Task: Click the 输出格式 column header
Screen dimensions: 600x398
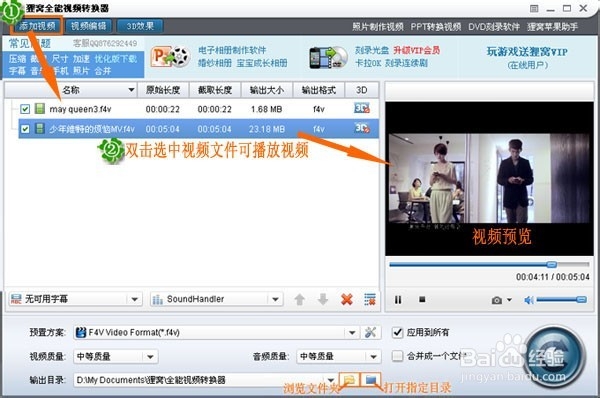Action: pyautogui.click(x=319, y=90)
